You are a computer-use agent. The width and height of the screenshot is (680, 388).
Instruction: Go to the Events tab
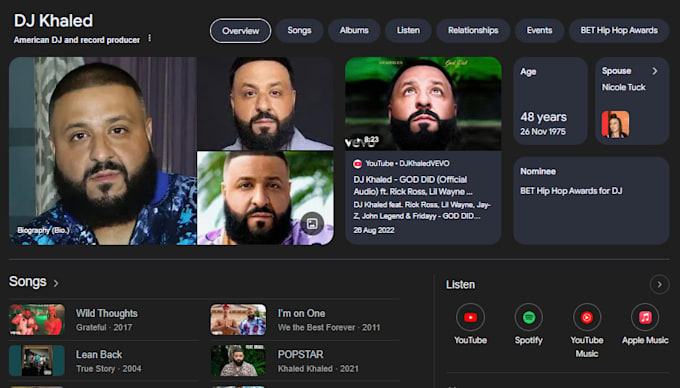point(539,30)
